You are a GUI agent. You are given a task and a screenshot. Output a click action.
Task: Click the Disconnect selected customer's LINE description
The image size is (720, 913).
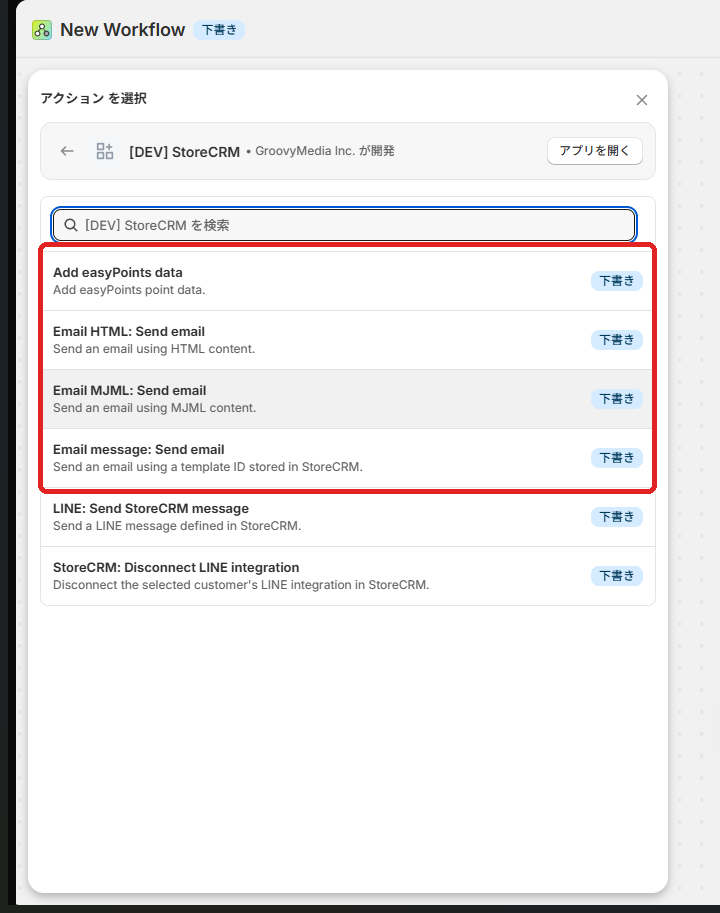(241, 585)
